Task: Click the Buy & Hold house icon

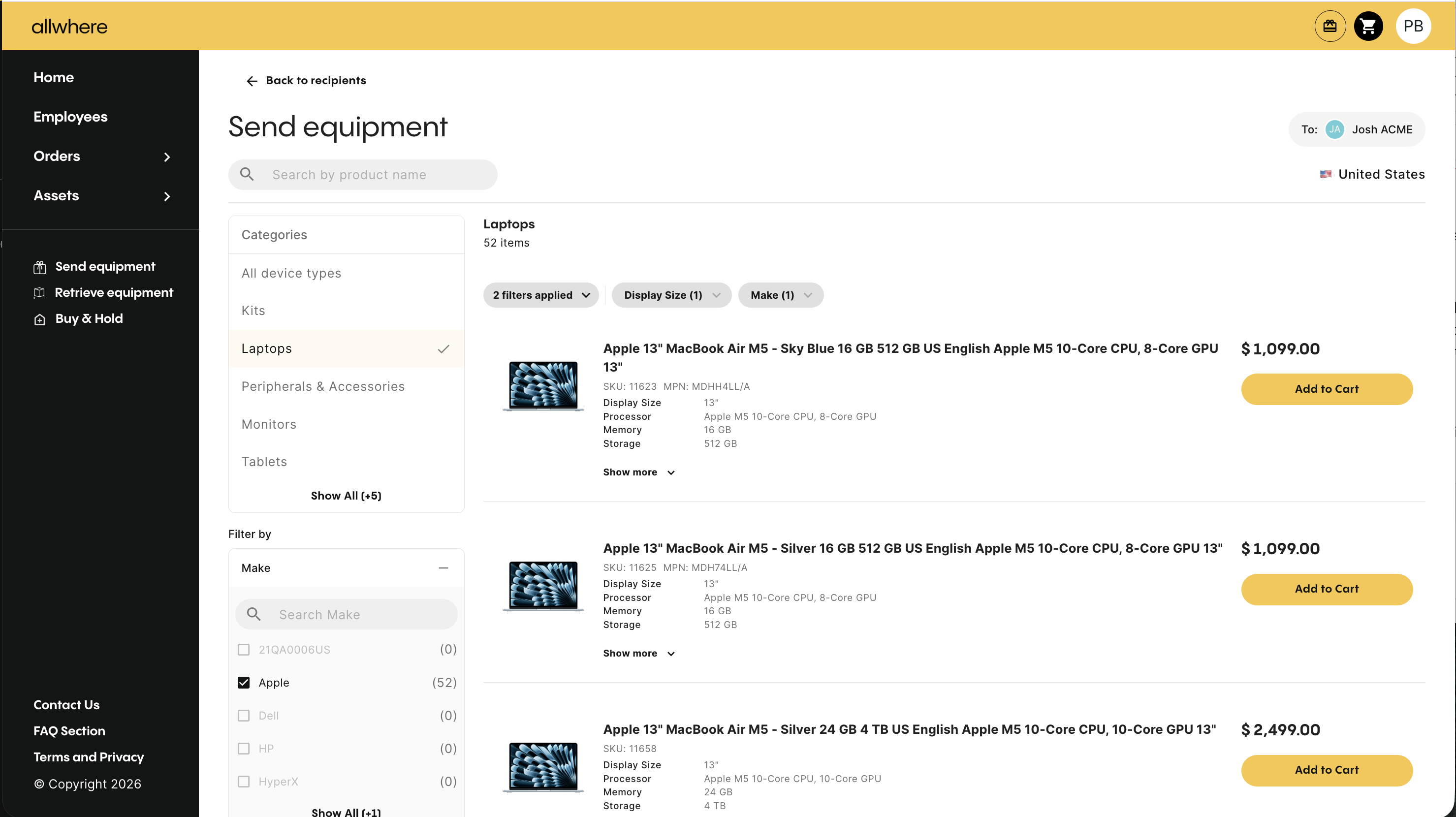Action: pos(39,319)
